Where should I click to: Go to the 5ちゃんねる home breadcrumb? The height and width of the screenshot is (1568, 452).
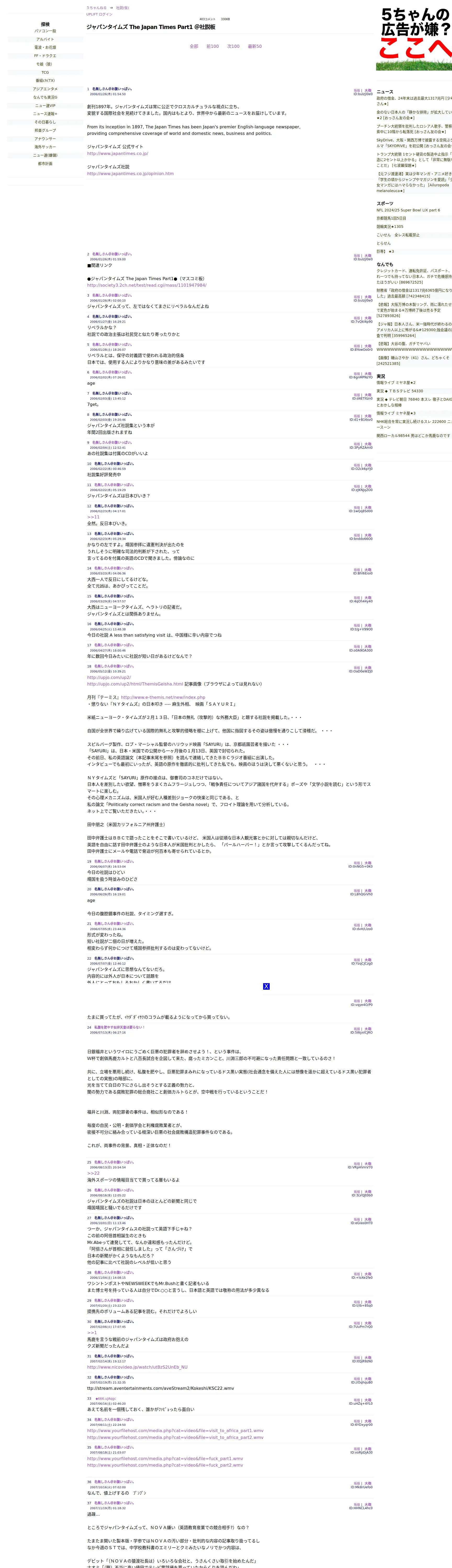click(x=96, y=8)
